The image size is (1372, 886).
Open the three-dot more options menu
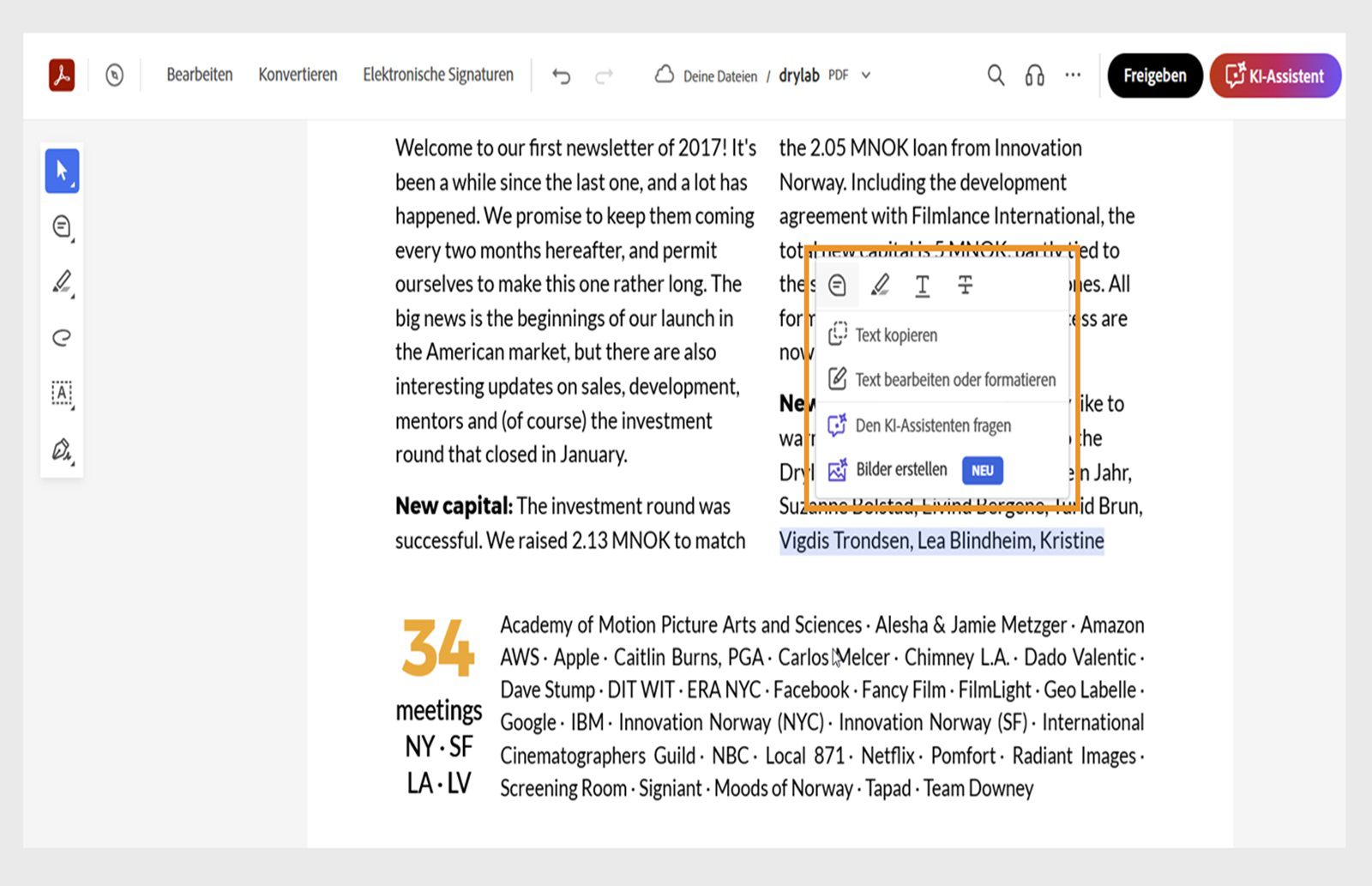pyautogui.click(x=1073, y=75)
